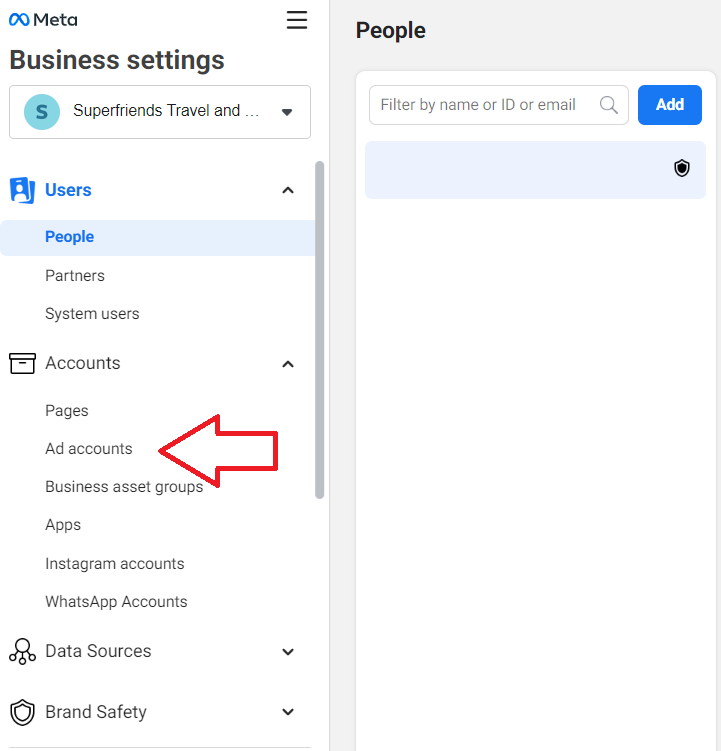
Task: Open the business account selector dropdown
Action: point(160,112)
